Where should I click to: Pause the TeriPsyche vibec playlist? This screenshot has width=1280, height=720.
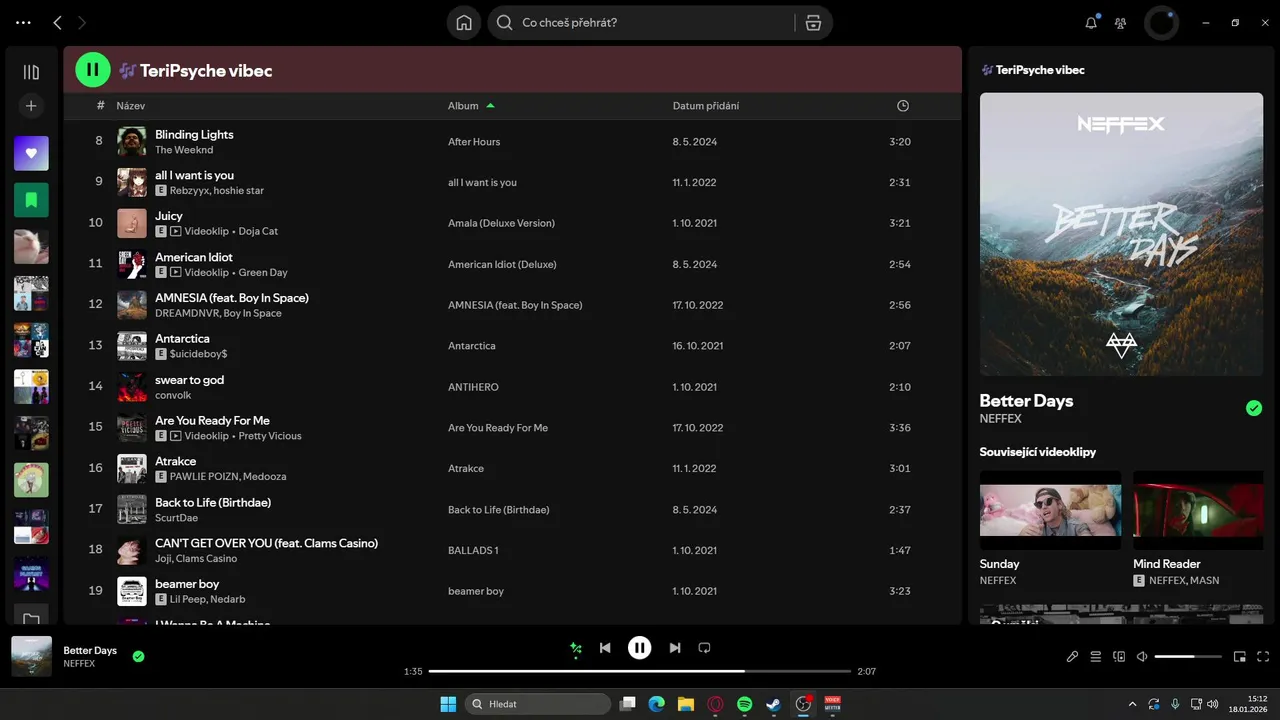pyautogui.click(x=93, y=70)
